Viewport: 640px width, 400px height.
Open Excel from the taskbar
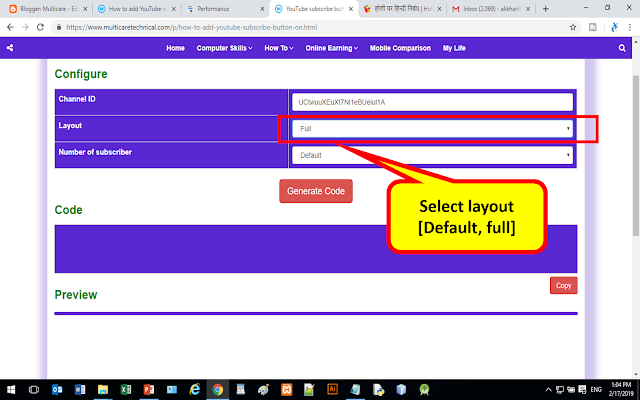(x=126, y=390)
